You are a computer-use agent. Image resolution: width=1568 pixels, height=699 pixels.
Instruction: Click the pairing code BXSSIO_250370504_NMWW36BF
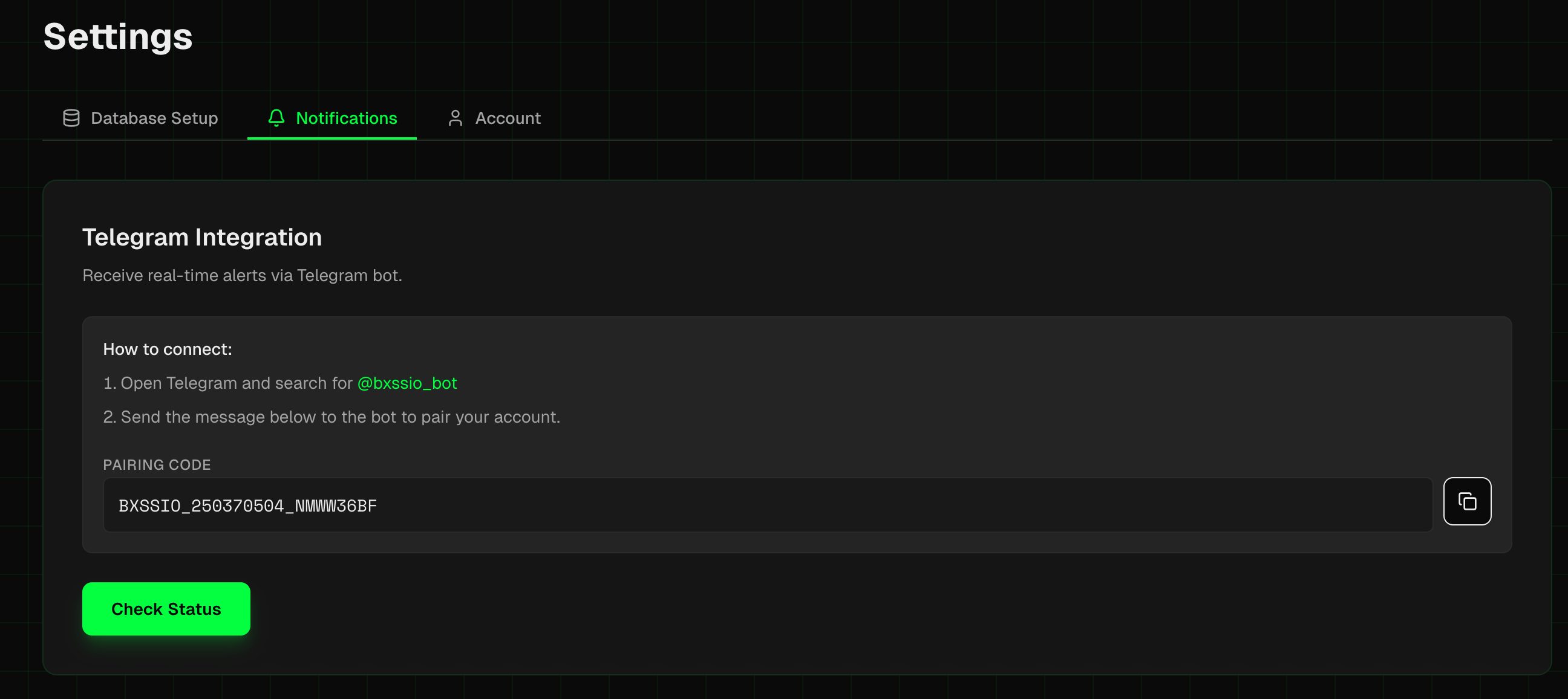248,504
